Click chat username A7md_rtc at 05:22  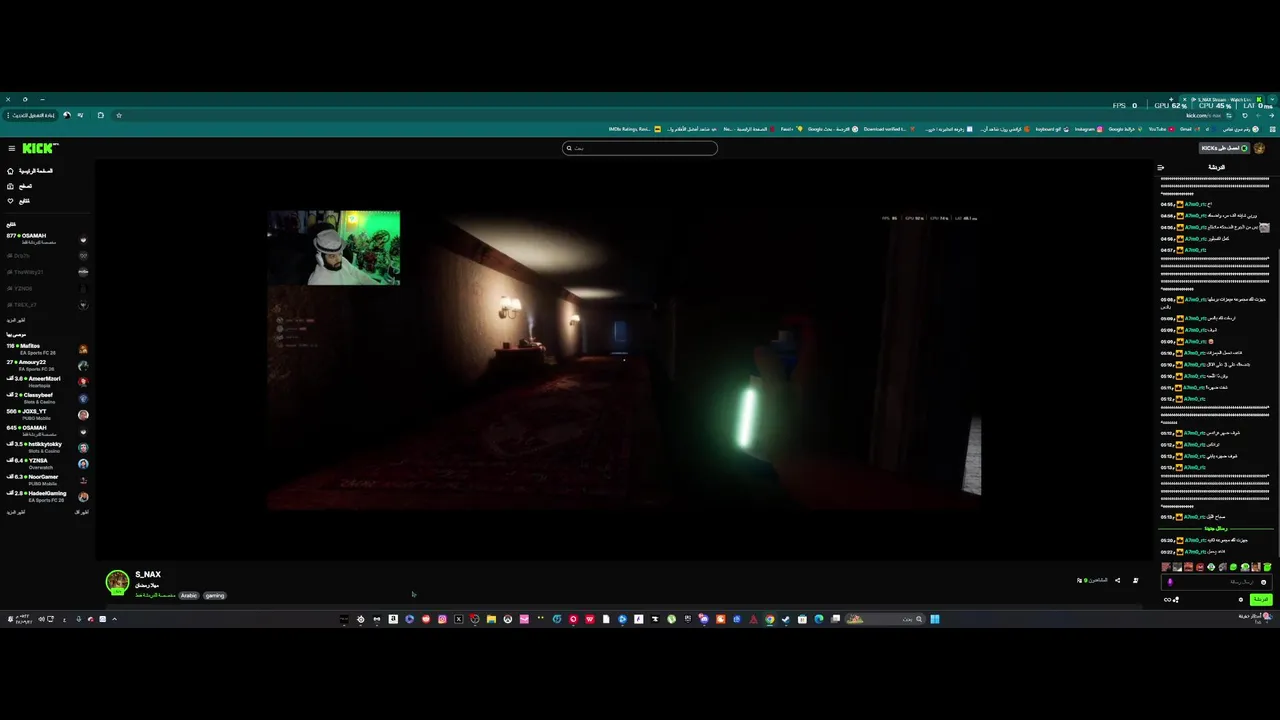[1196, 552]
